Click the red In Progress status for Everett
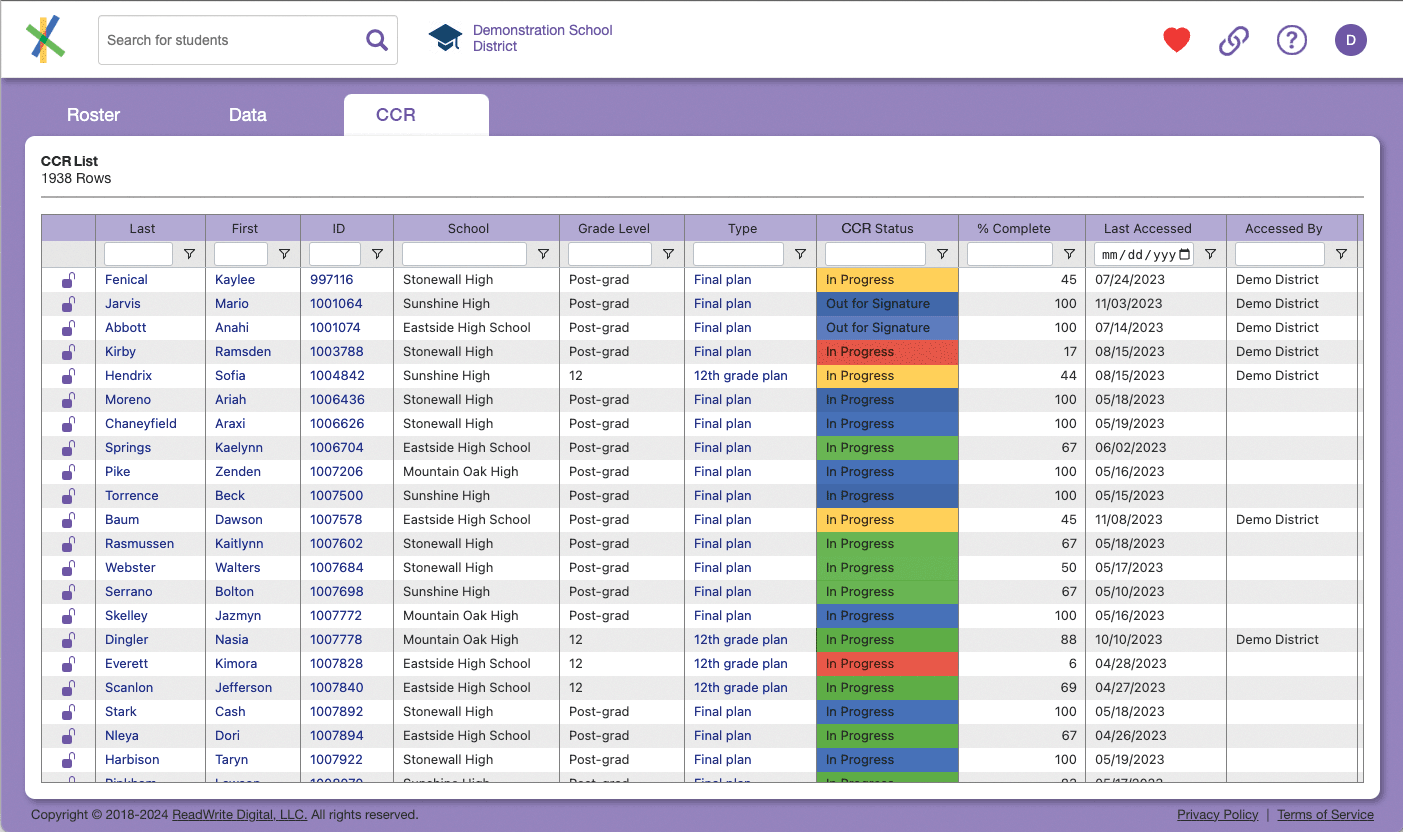 pyautogui.click(x=886, y=664)
